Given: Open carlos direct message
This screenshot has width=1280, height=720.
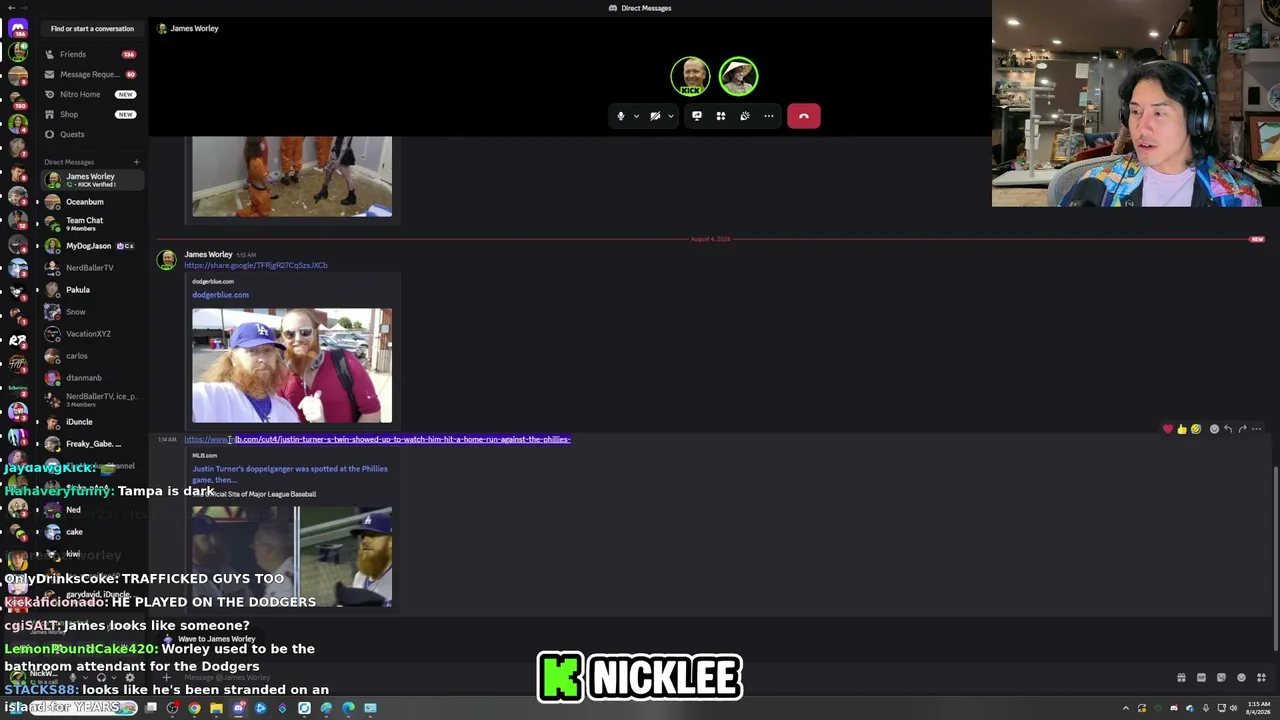Looking at the screenshot, I should tap(92, 356).
